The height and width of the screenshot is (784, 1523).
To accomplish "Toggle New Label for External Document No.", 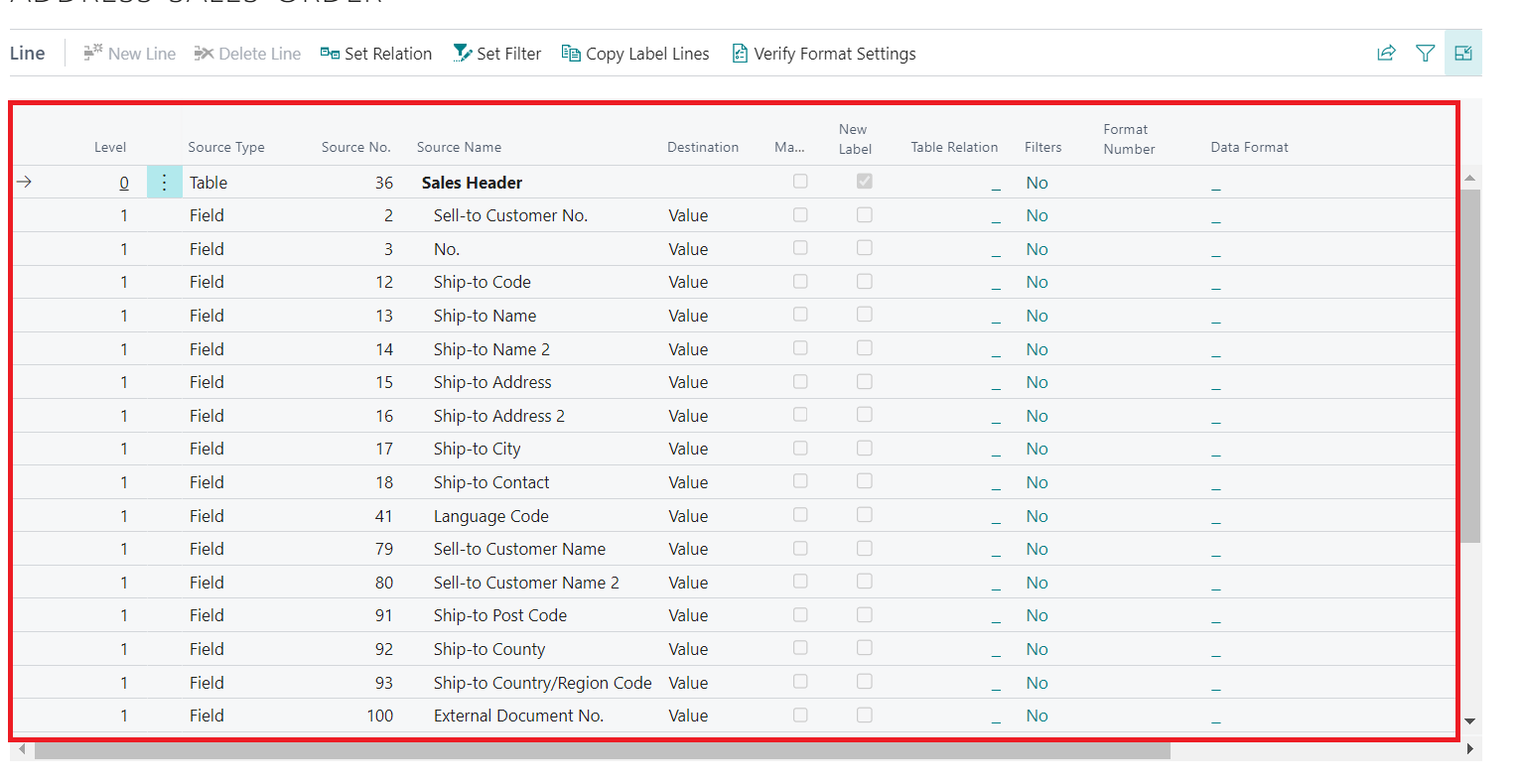I will tap(865, 715).
